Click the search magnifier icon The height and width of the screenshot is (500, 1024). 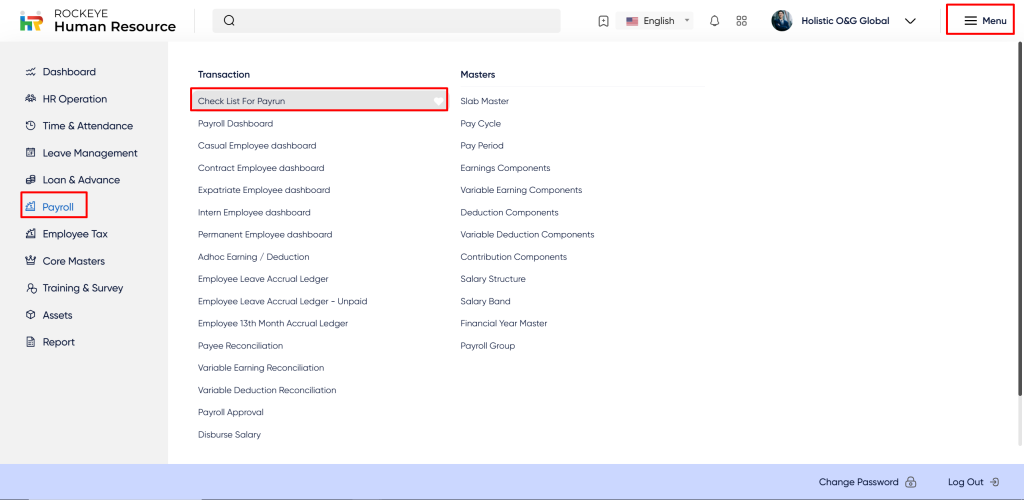(229, 21)
